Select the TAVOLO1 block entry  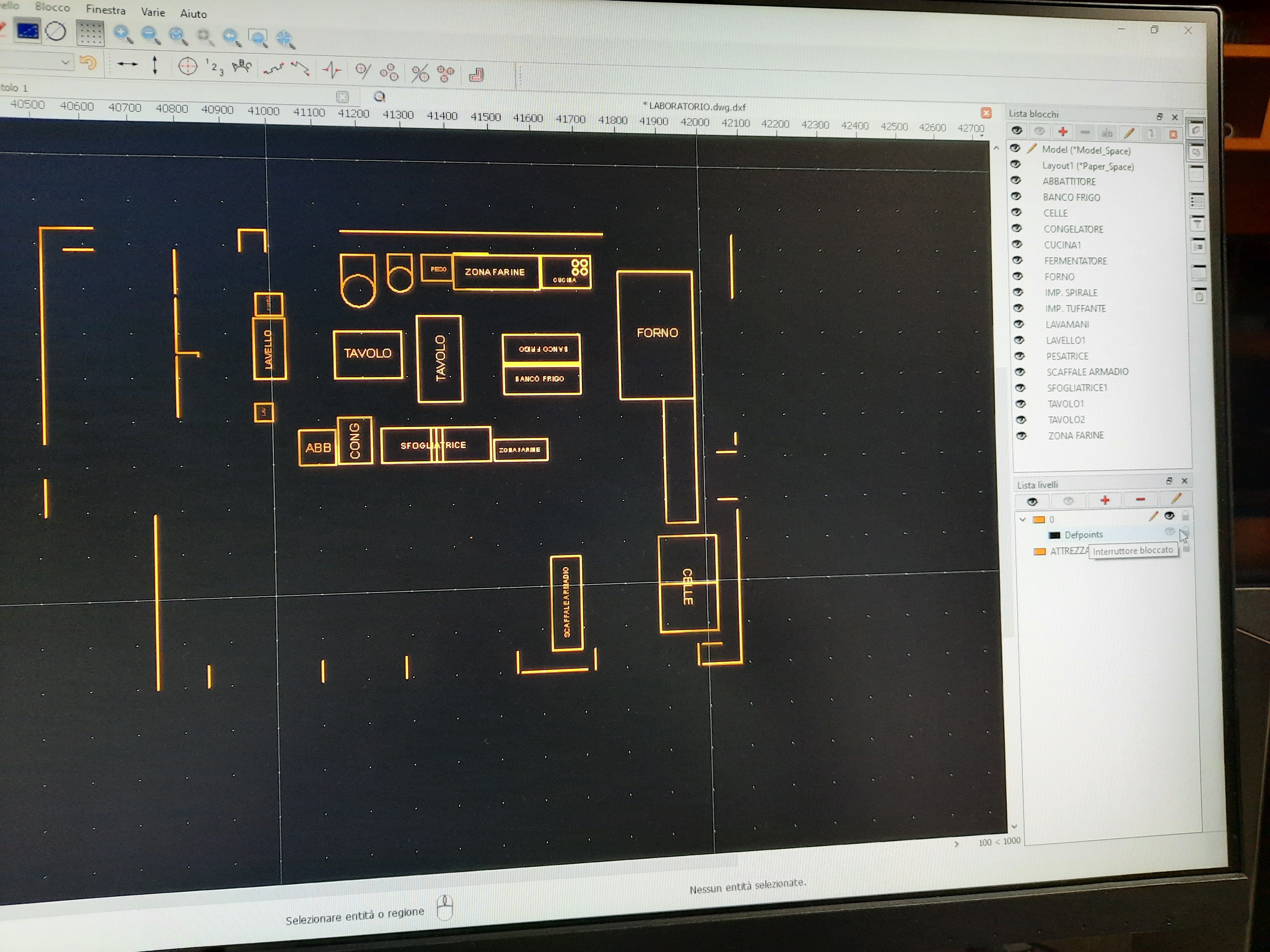1065,404
